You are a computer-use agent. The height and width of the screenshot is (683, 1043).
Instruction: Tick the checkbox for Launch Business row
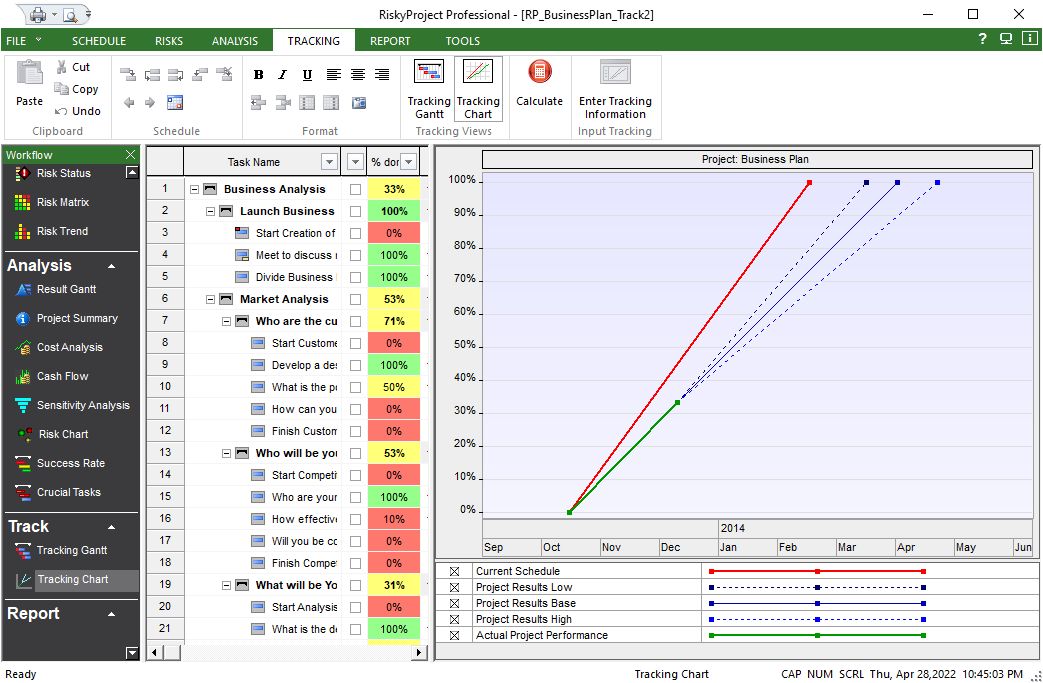[355, 211]
